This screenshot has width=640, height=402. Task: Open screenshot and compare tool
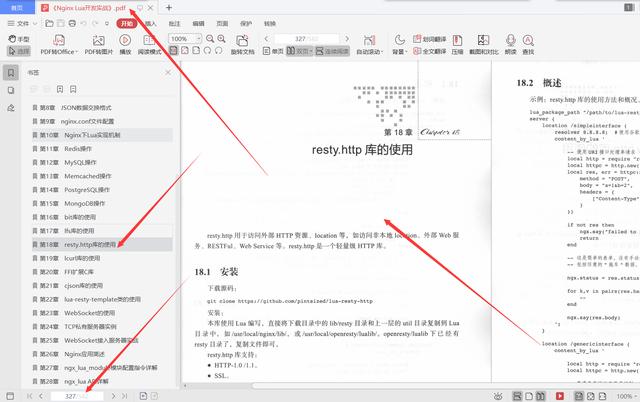tap(484, 44)
